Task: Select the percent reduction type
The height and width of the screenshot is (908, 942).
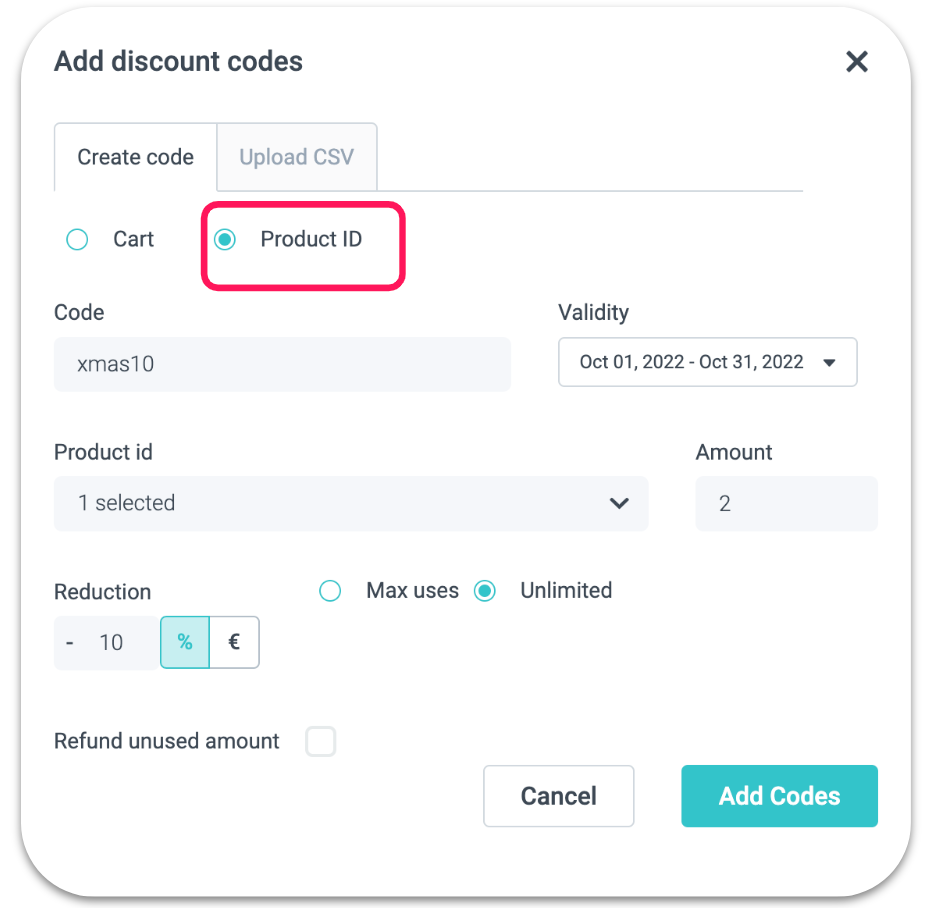Action: click(185, 642)
